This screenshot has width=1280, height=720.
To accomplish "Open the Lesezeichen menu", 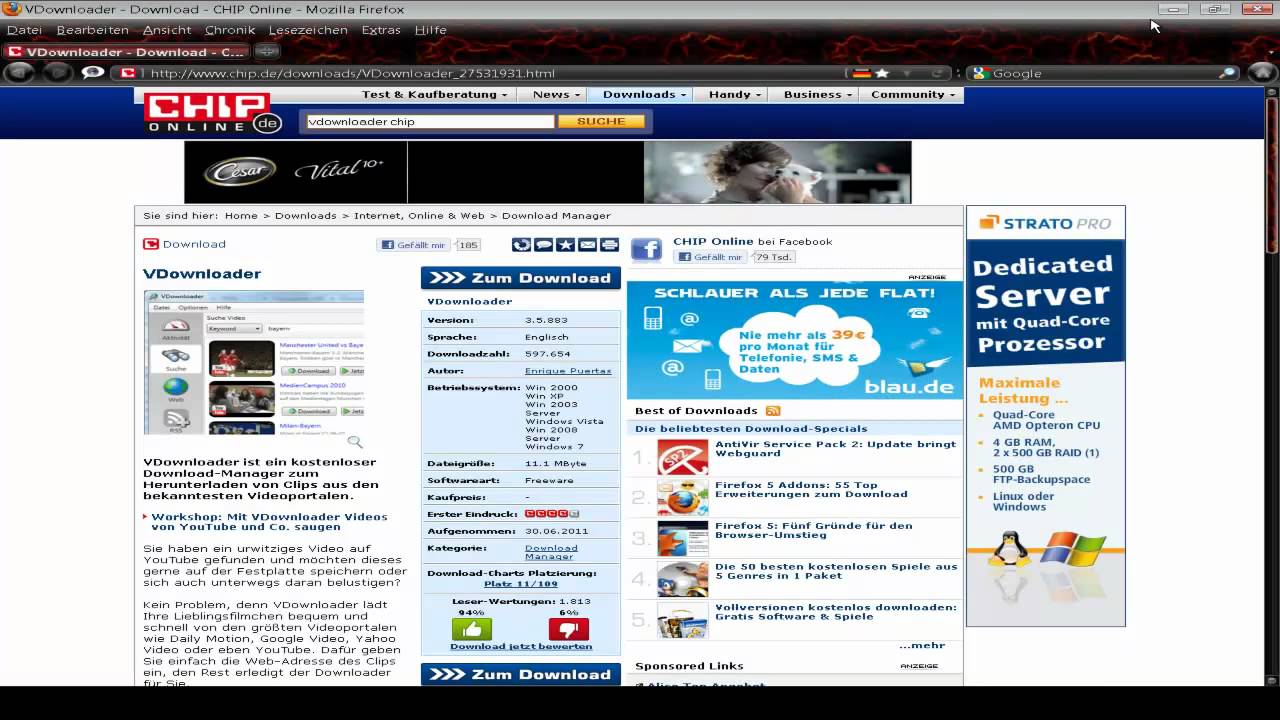I will [x=308, y=30].
